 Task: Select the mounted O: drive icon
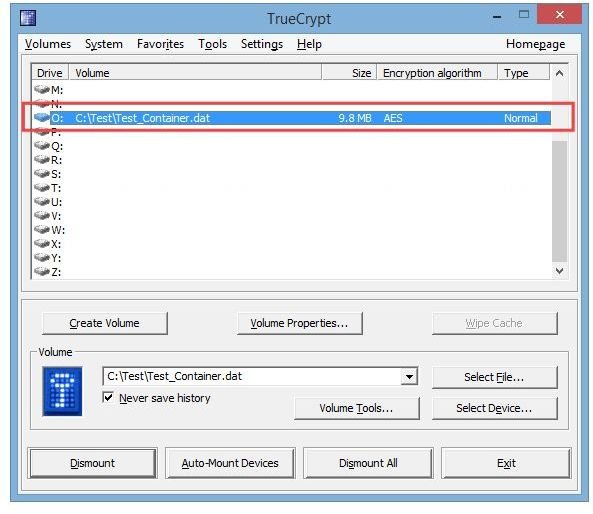pos(42,118)
